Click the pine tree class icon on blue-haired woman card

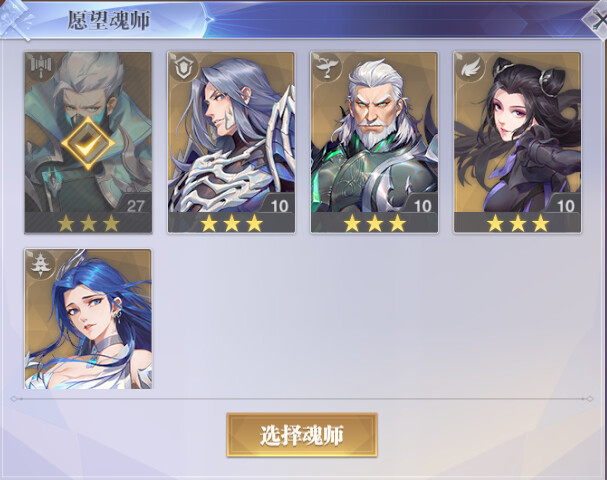41,264
